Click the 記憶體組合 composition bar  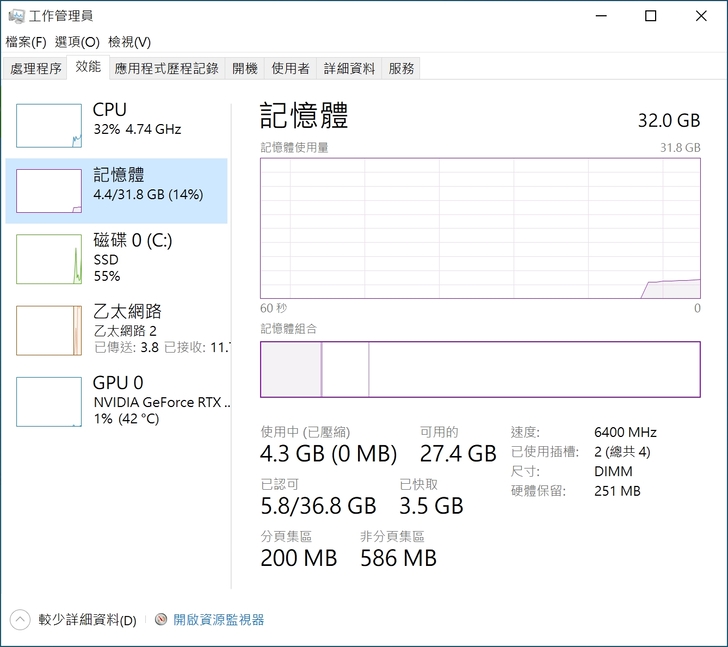(x=480, y=369)
